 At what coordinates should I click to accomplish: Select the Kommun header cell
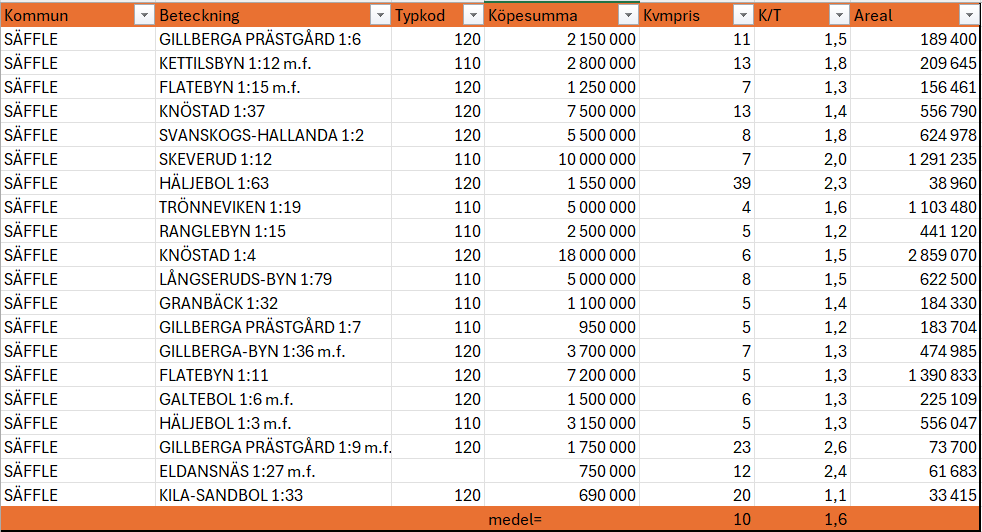tap(78, 15)
